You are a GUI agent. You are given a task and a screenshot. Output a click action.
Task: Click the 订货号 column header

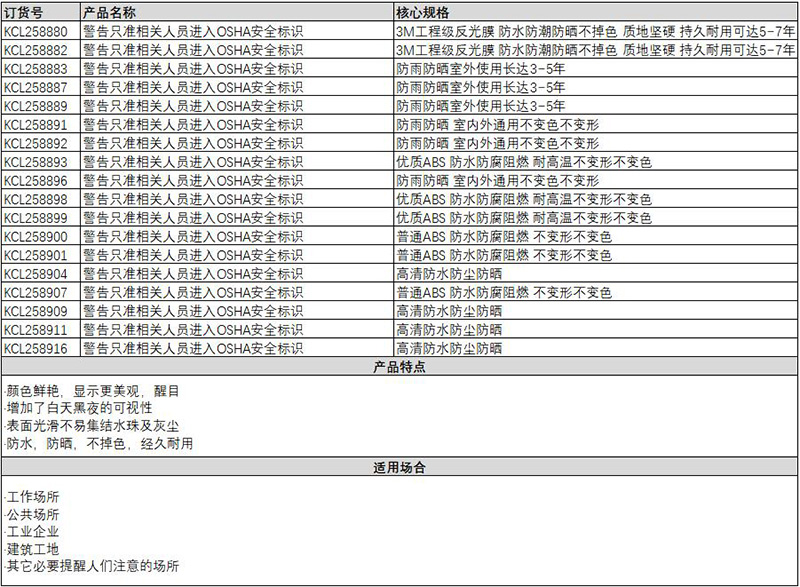(22, 12)
